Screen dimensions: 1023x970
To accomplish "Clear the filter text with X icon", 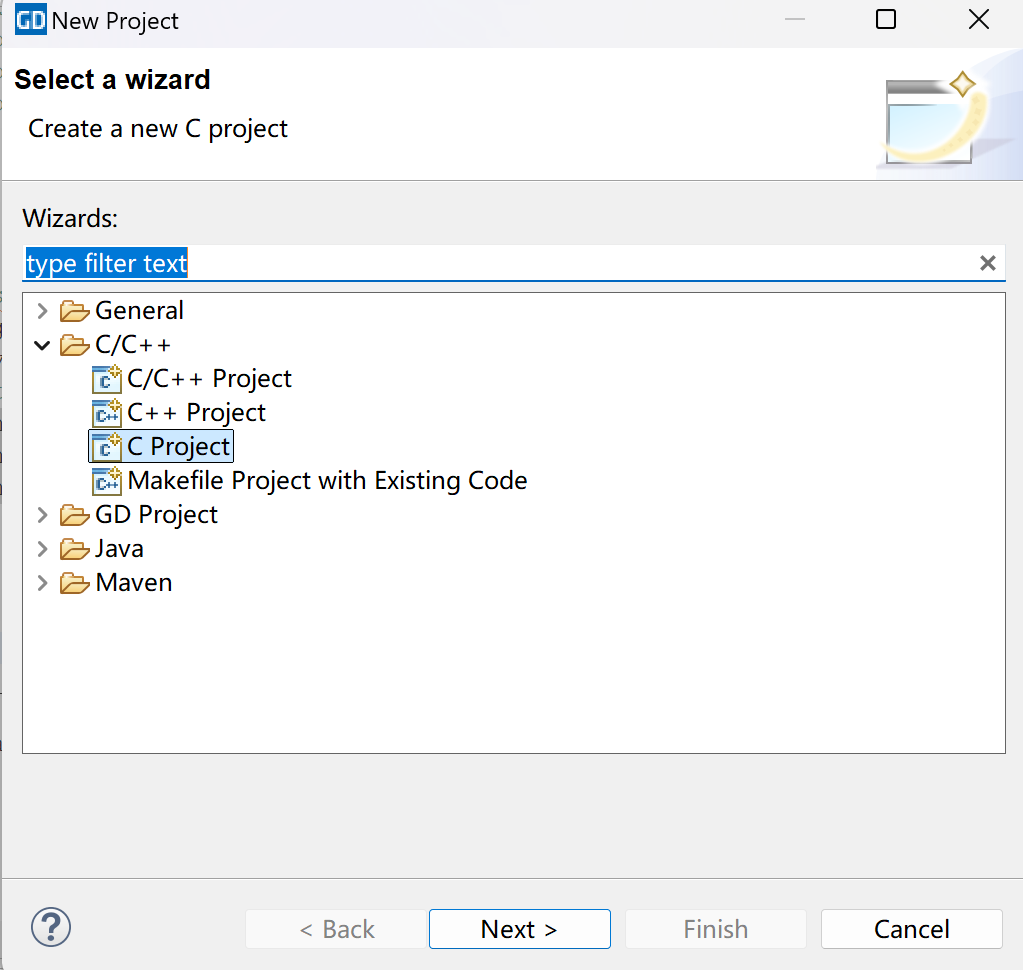I will 987,263.
